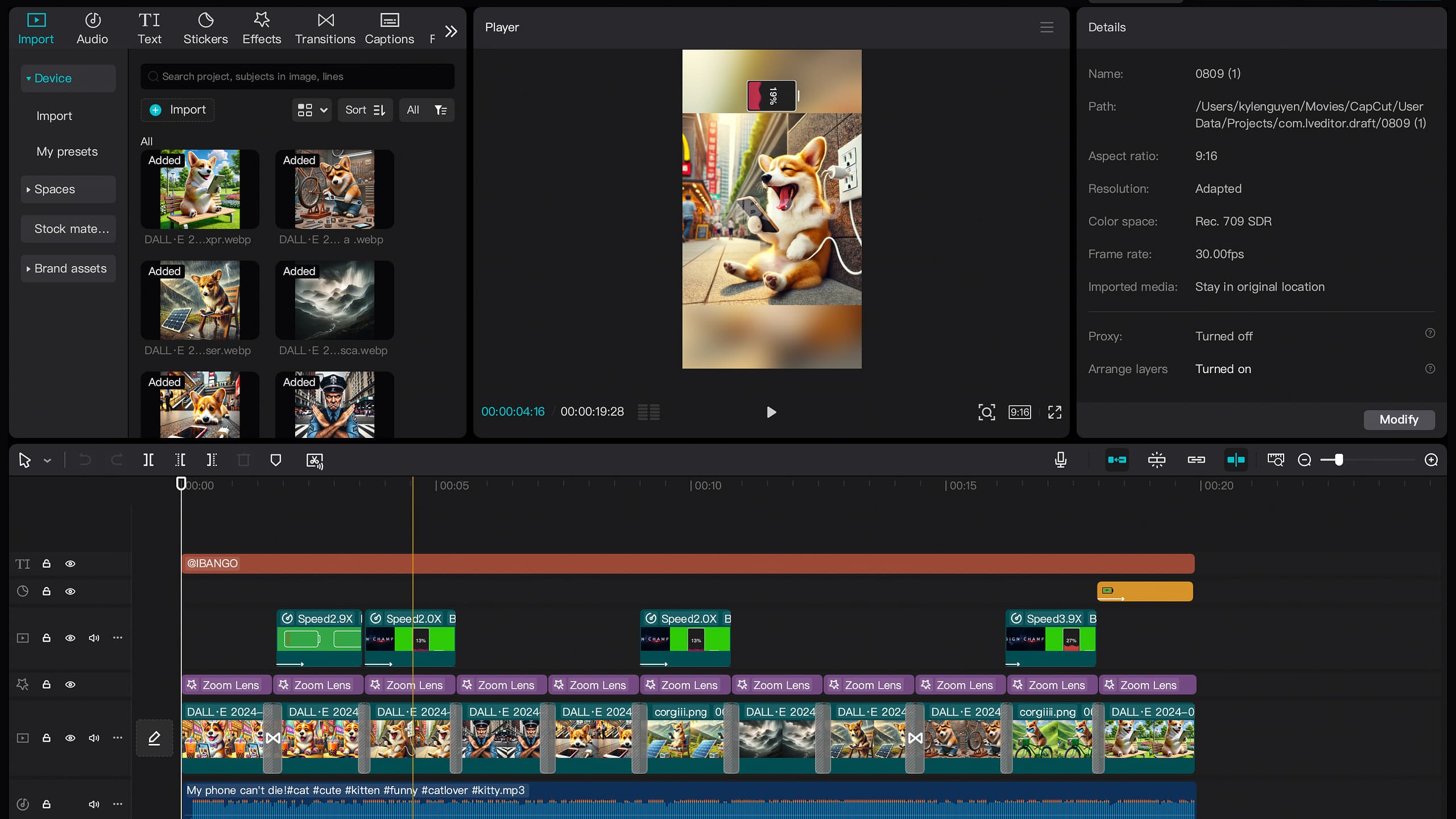Click the cover edit pencil button
1456x819 pixels.
click(x=154, y=738)
